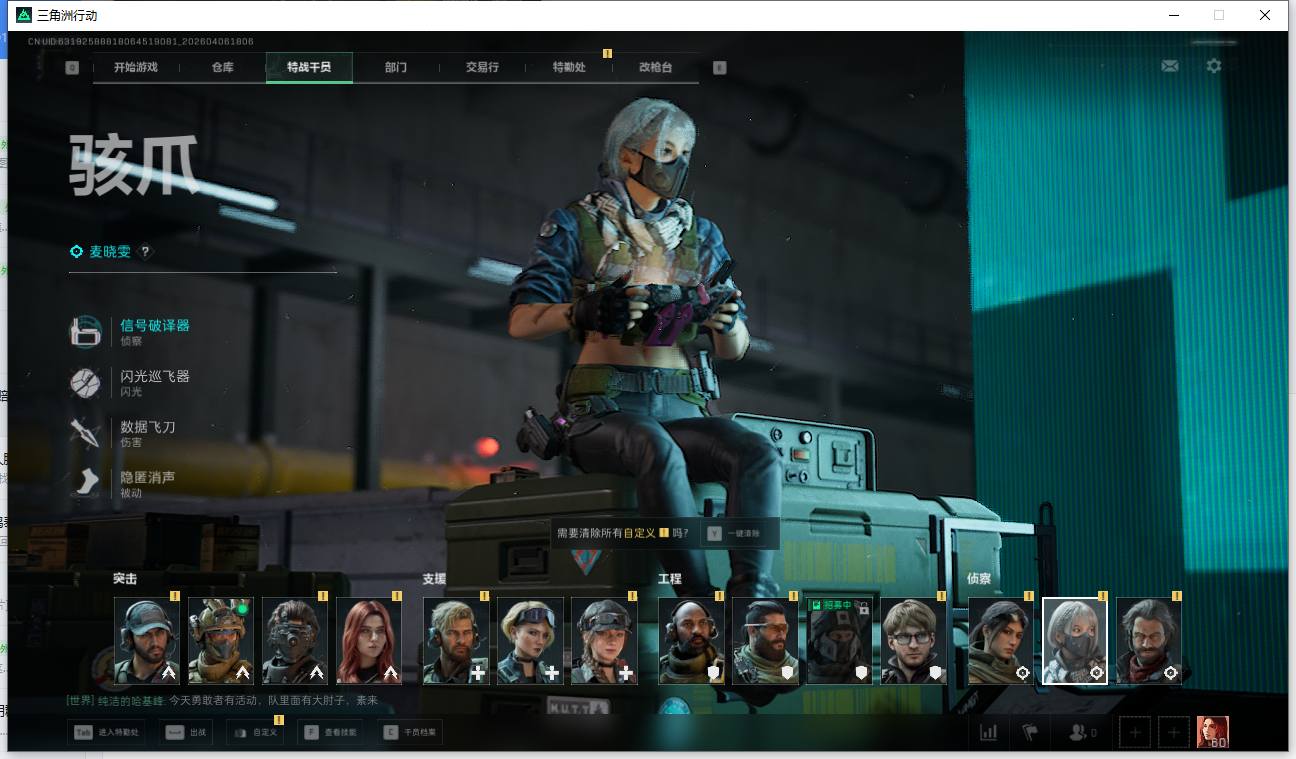1296x759 pixels.
Task: Select the 闪光巡飞器 skill icon
Action: click(85, 382)
